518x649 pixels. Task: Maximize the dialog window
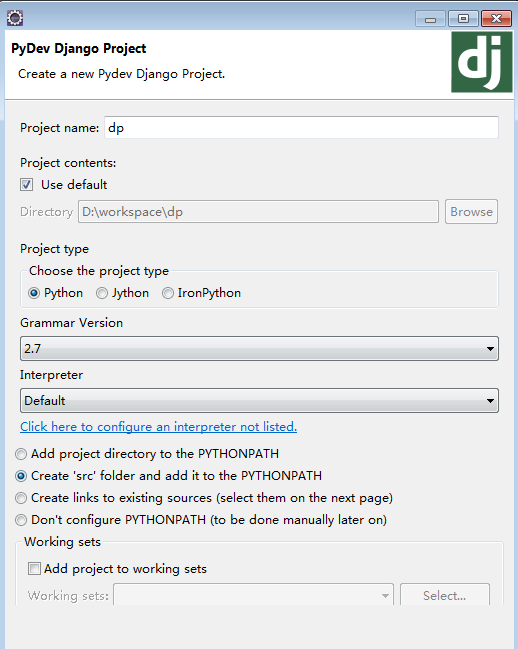463,19
